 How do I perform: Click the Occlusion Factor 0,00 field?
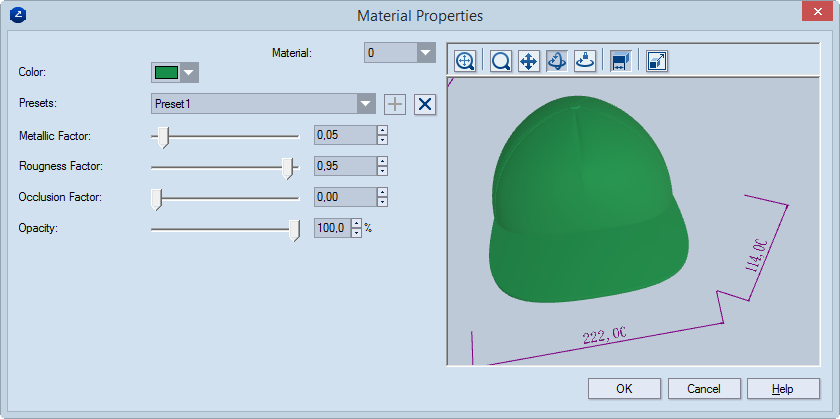(345, 197)
